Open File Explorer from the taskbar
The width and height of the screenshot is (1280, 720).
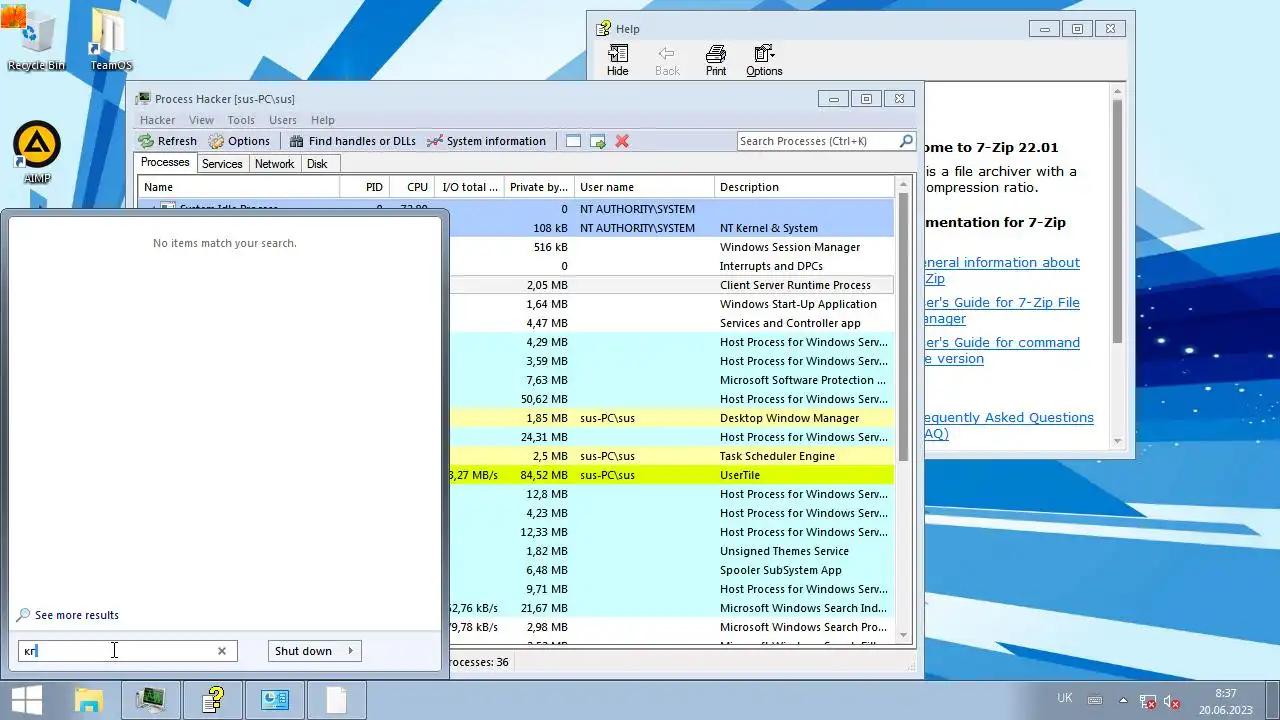[x=88, y=700]
